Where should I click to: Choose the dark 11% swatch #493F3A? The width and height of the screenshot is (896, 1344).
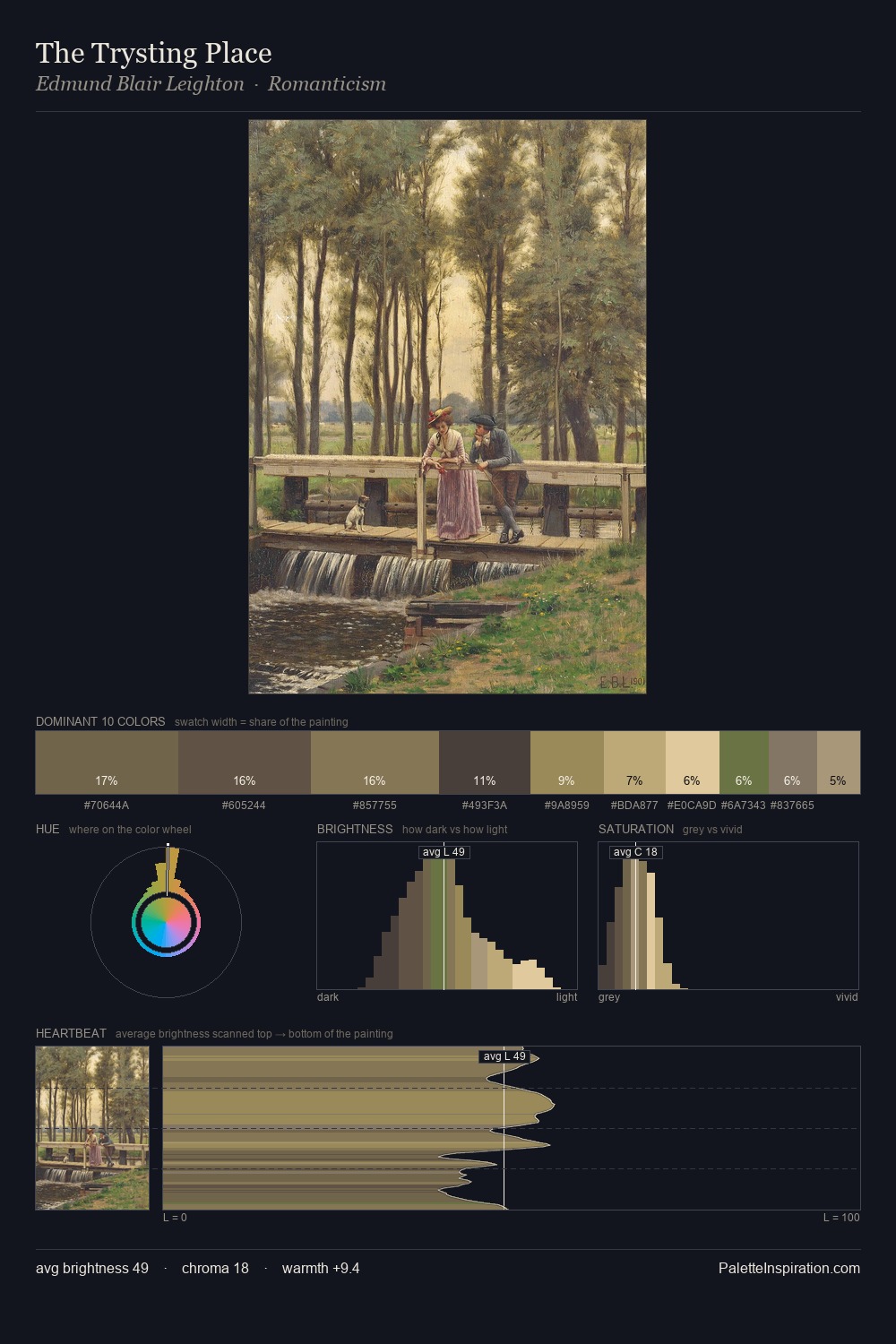point(485,762)
